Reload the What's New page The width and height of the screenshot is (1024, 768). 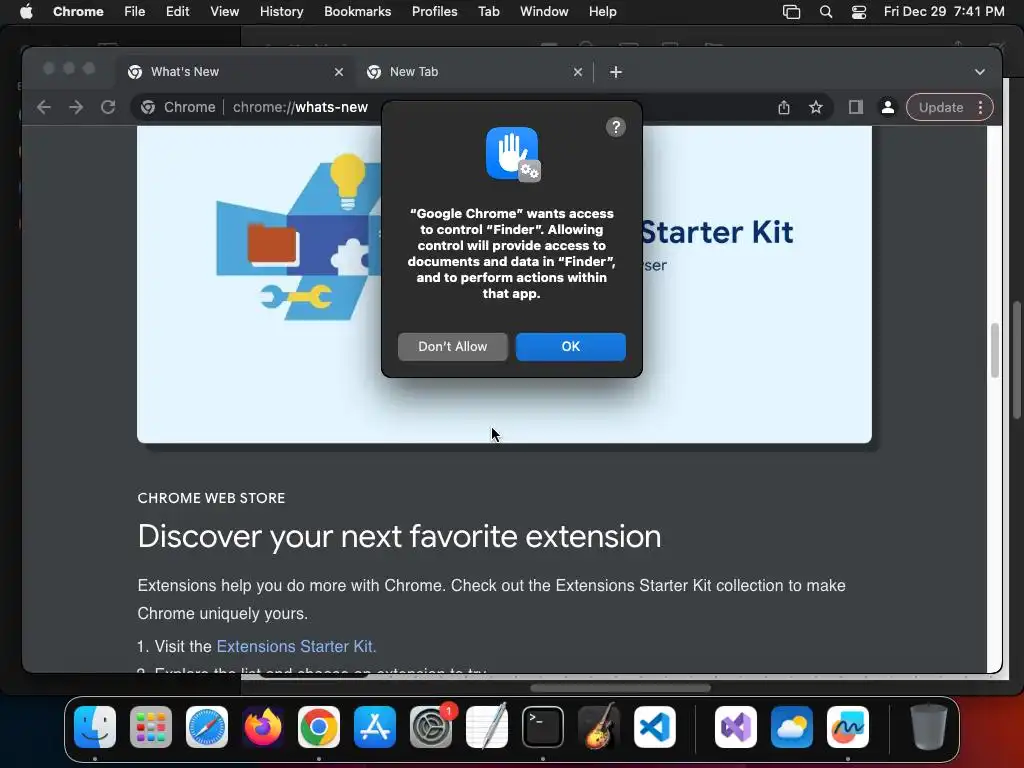tap(108, 107)
